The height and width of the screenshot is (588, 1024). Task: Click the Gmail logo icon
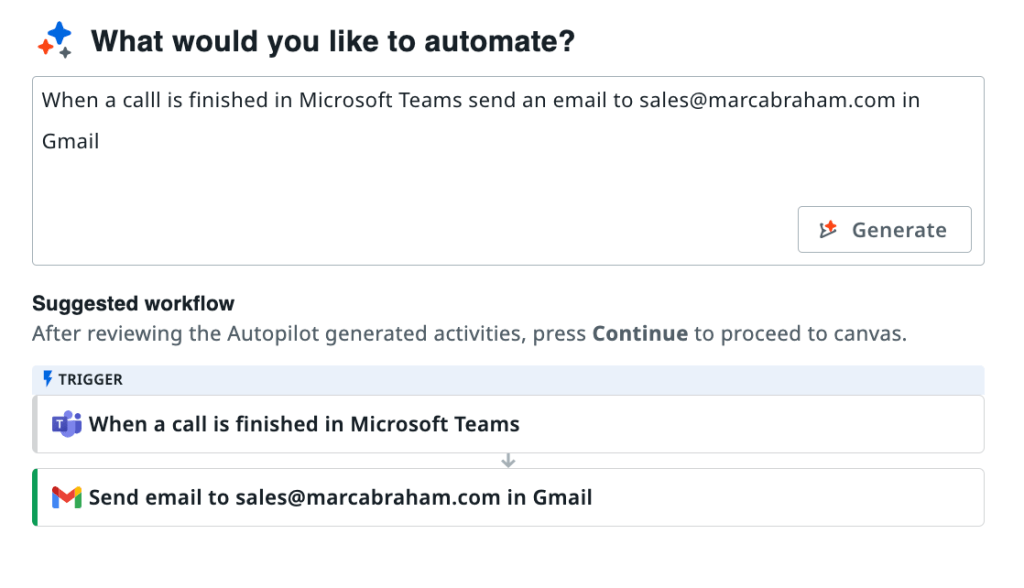pos(67,497)
